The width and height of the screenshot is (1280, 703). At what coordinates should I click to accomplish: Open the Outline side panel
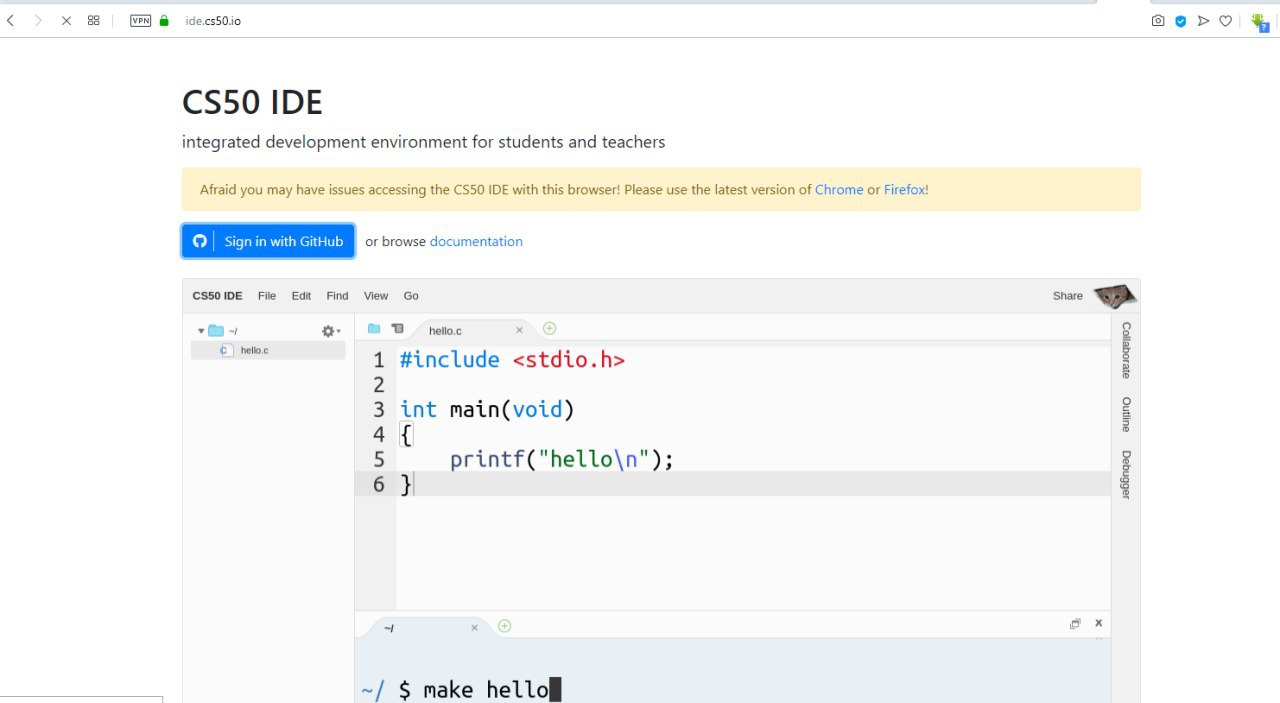[1125, 414]
